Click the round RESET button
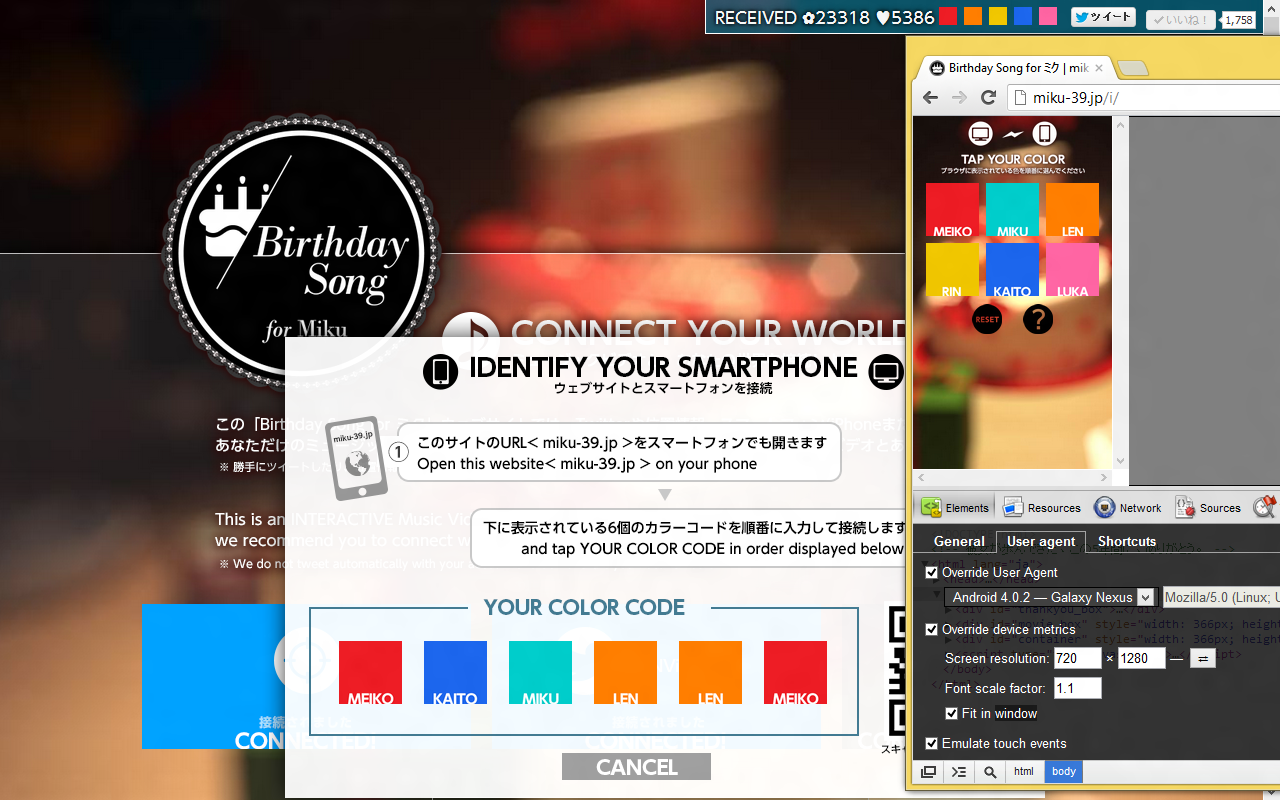Screen dimensions: 1280x800 tap(987, 319)
